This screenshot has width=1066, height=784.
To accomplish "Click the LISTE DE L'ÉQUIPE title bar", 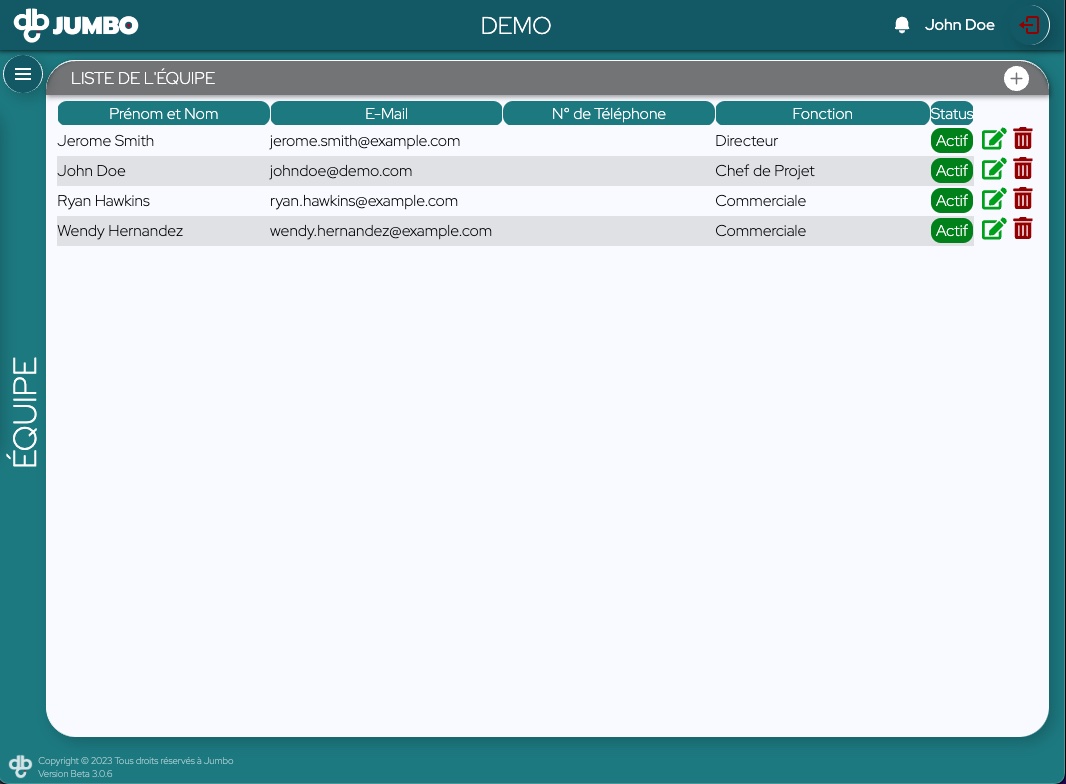I will point(142,78).
